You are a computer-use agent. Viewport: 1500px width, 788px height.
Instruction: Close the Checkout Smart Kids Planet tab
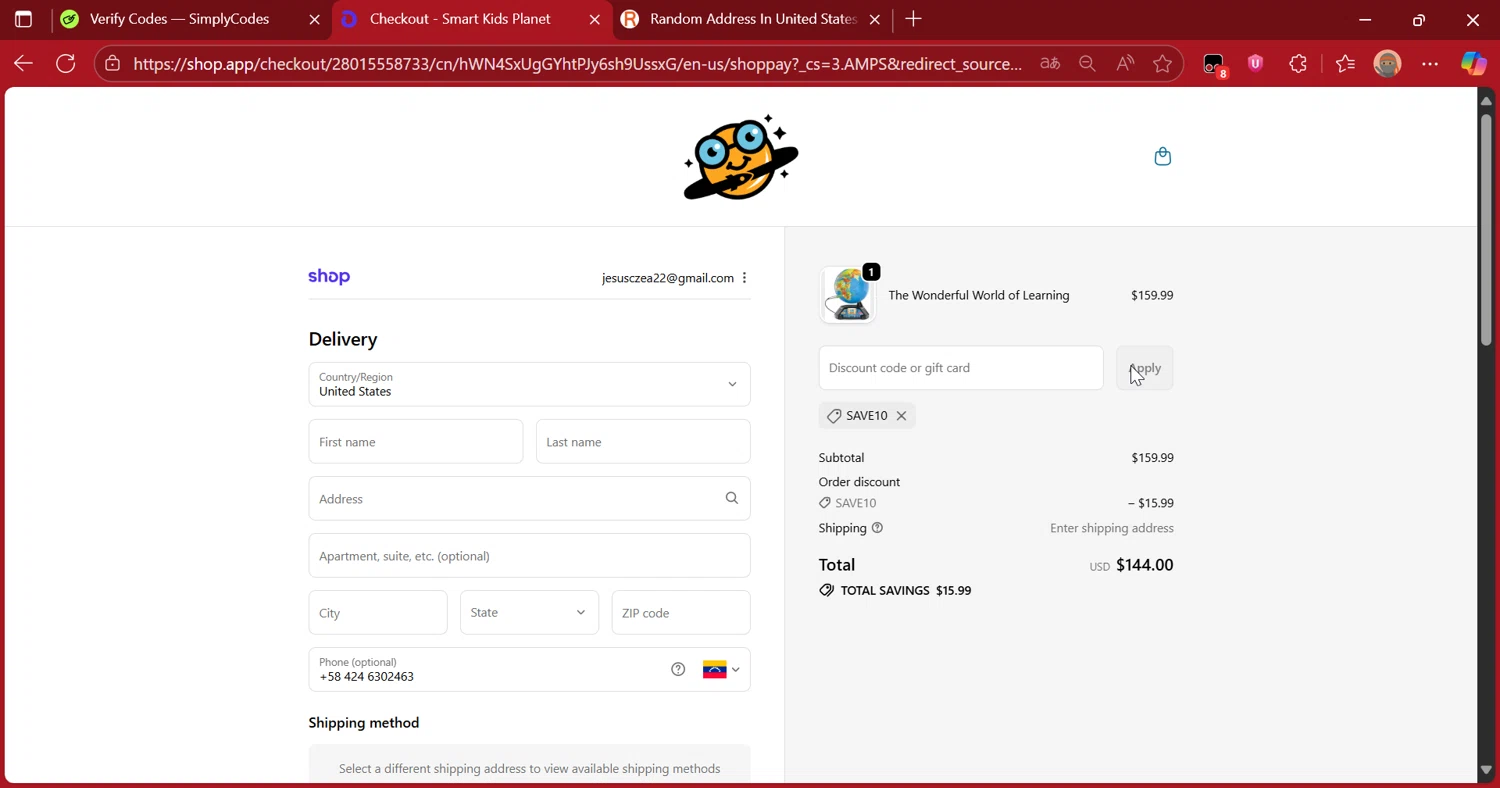594,19
